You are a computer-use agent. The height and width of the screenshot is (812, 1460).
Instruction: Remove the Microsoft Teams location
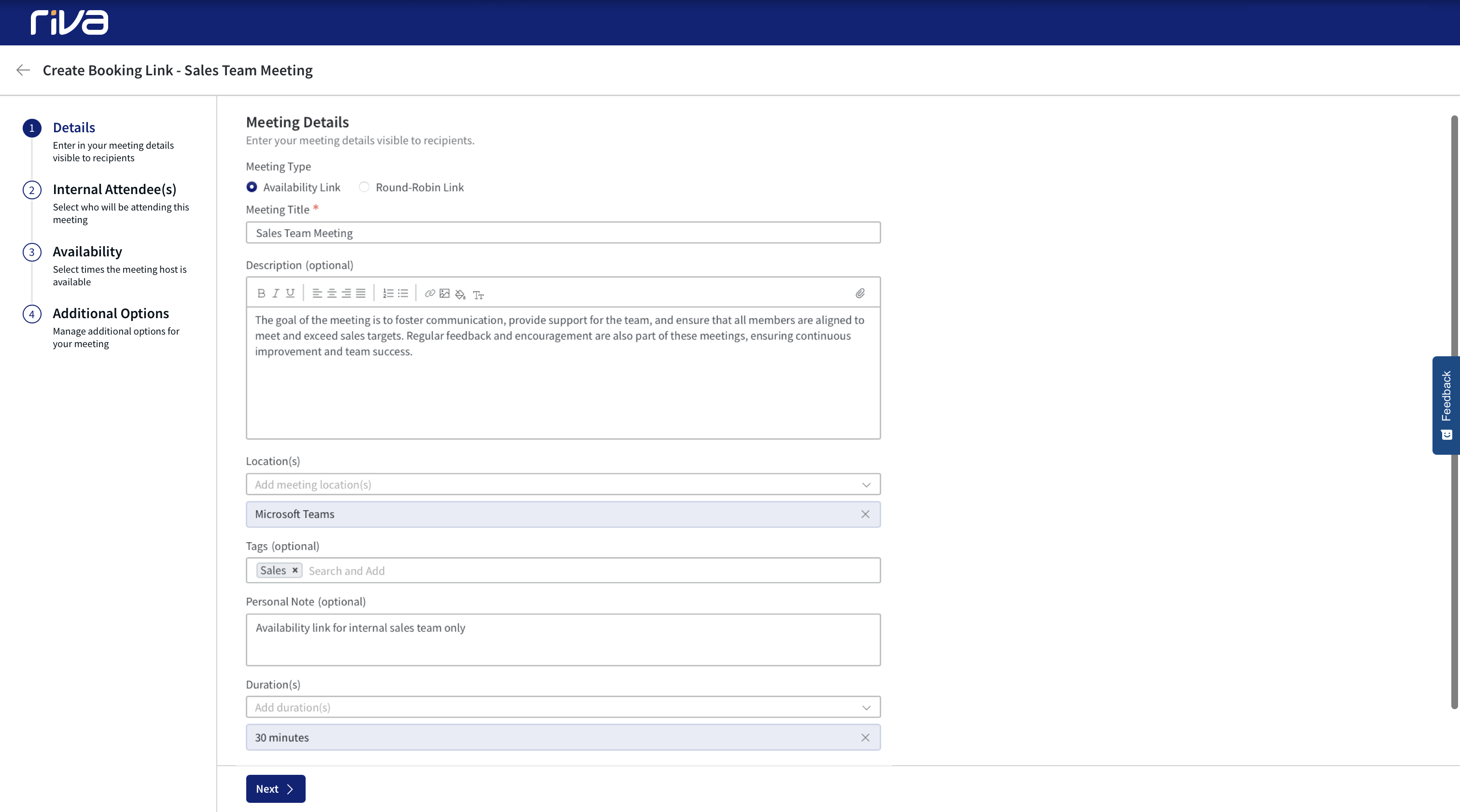coord(866,514)
